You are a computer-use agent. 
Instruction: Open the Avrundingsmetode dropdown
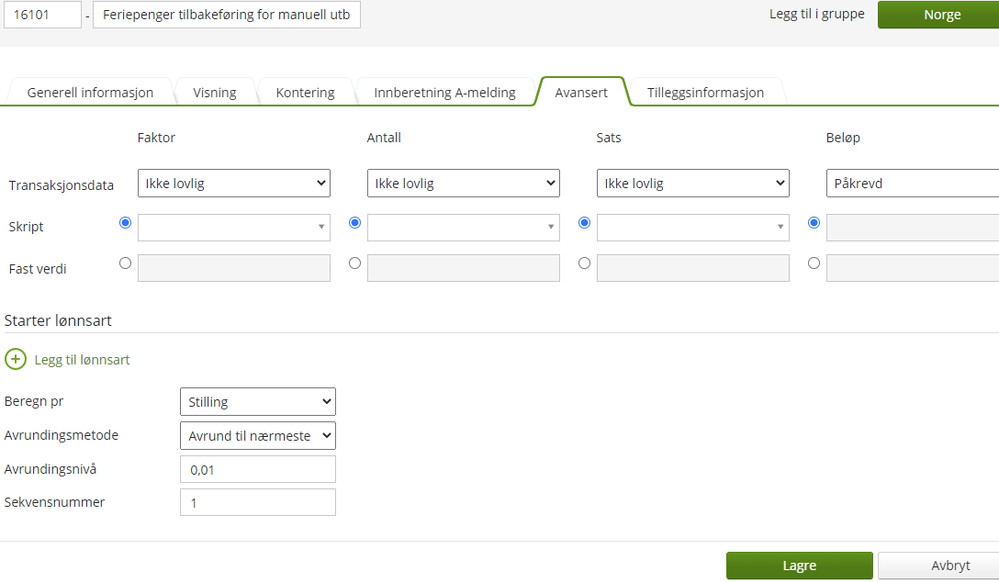tap(257, 436)
